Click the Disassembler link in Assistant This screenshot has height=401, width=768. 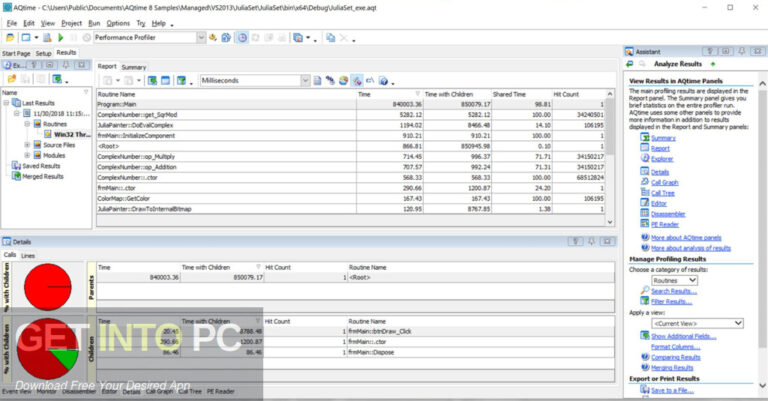668,214
